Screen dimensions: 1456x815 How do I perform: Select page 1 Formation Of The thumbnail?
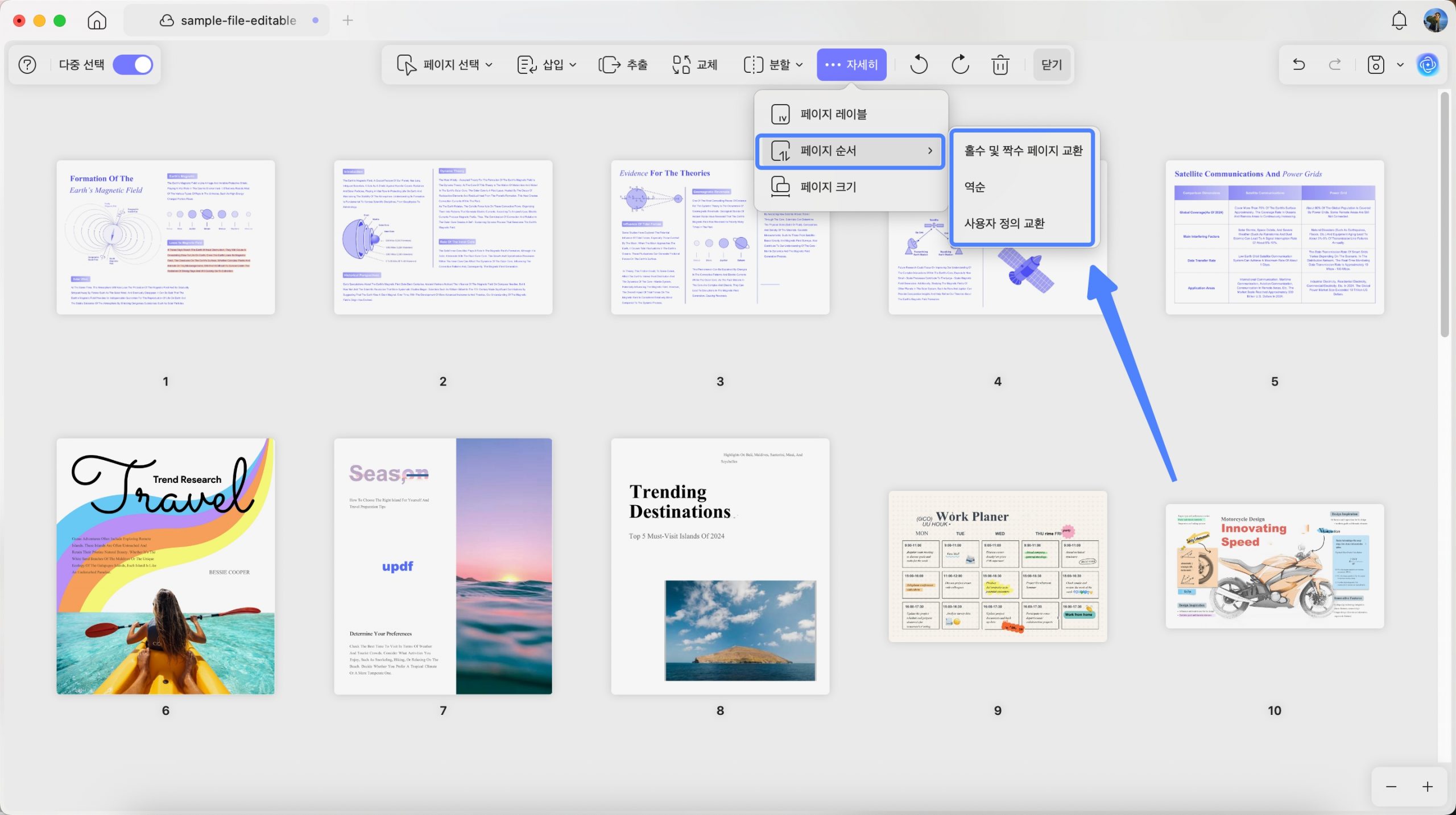[166, 237]
